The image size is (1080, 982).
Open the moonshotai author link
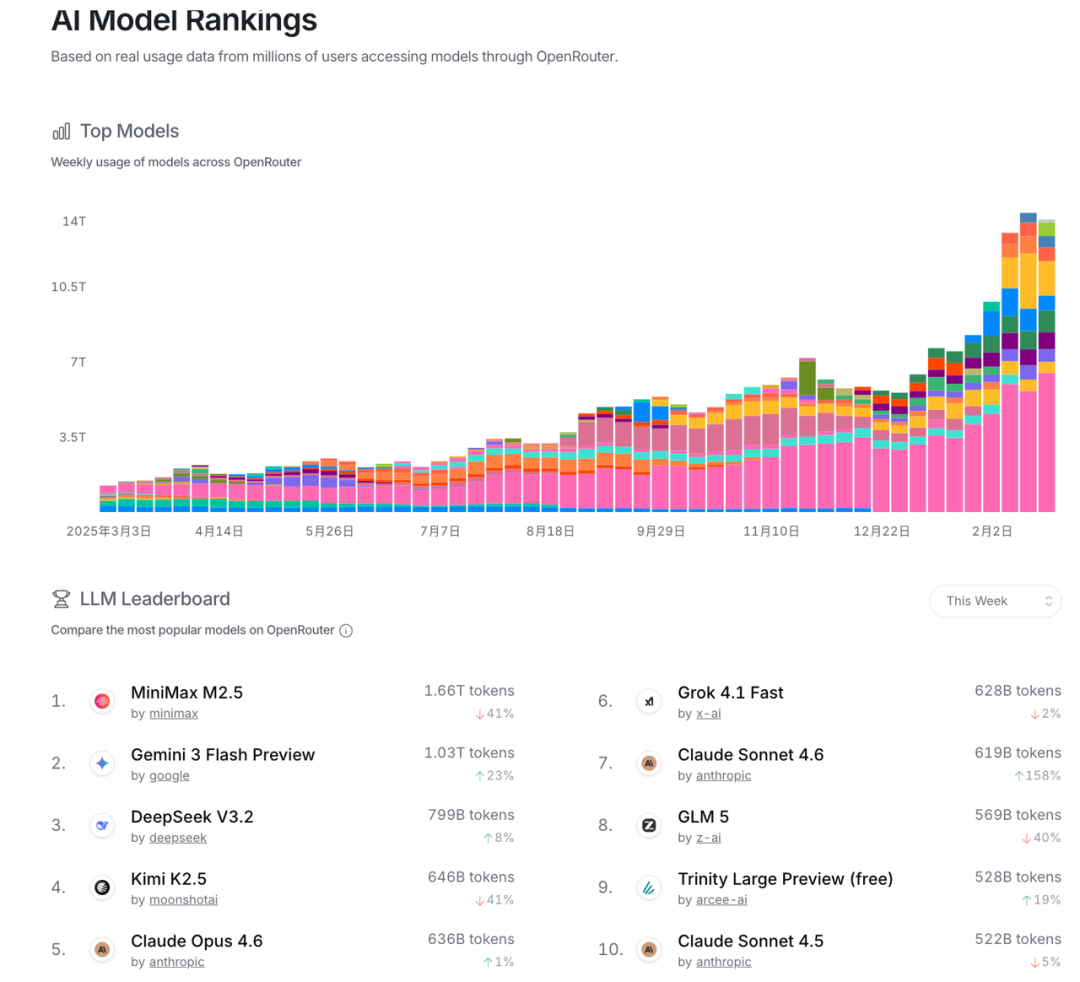pos(183,900)
